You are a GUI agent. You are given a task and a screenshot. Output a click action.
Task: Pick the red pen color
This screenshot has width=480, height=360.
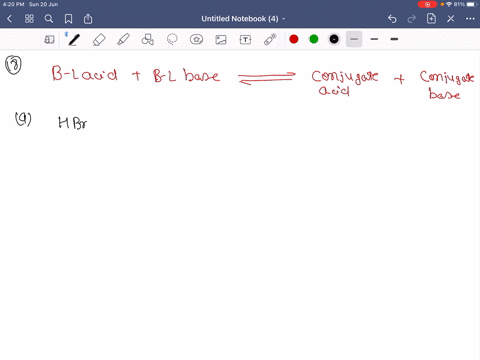click(294, 39)
